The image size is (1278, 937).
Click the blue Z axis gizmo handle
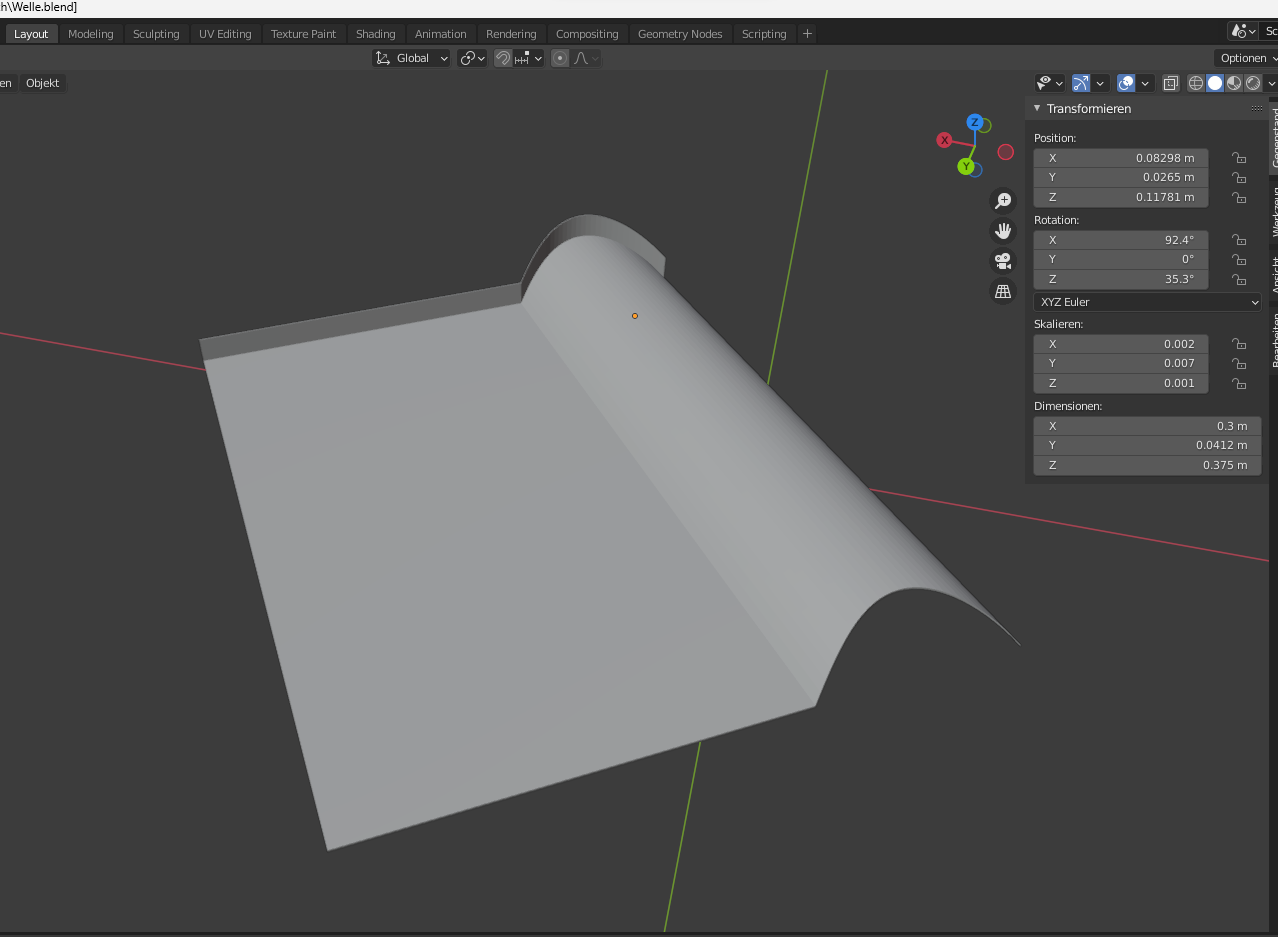coord(974,122)
